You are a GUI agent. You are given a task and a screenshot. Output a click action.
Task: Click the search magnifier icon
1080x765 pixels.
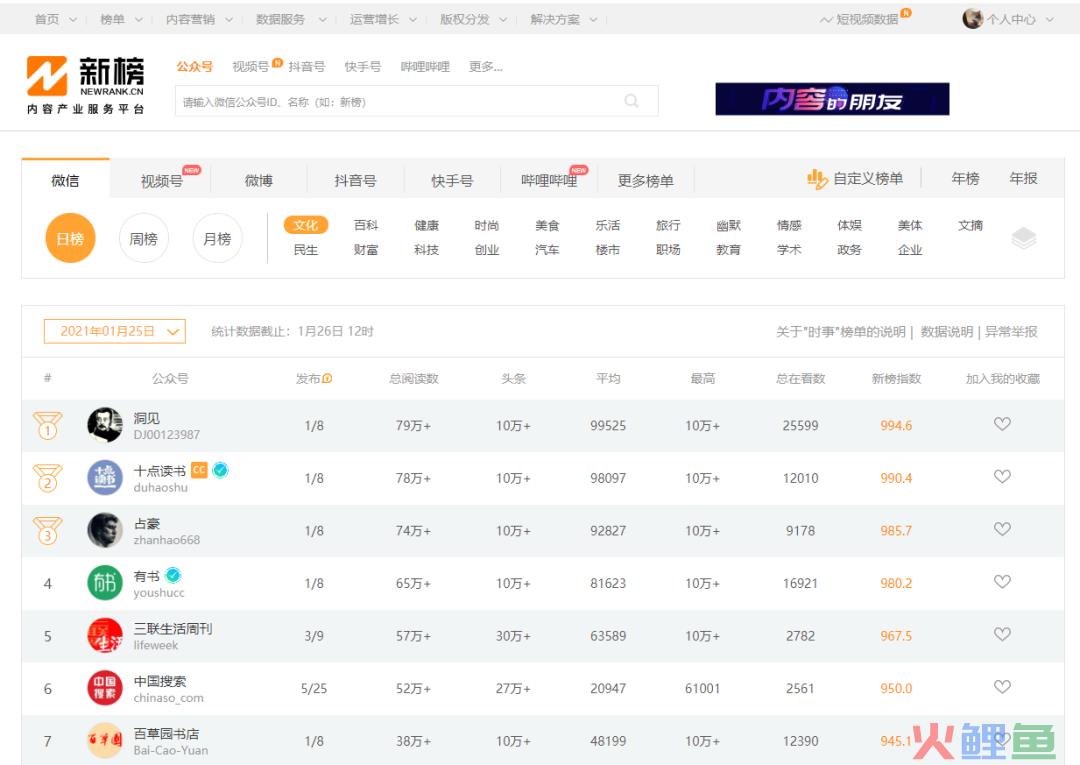coord(631,101)
